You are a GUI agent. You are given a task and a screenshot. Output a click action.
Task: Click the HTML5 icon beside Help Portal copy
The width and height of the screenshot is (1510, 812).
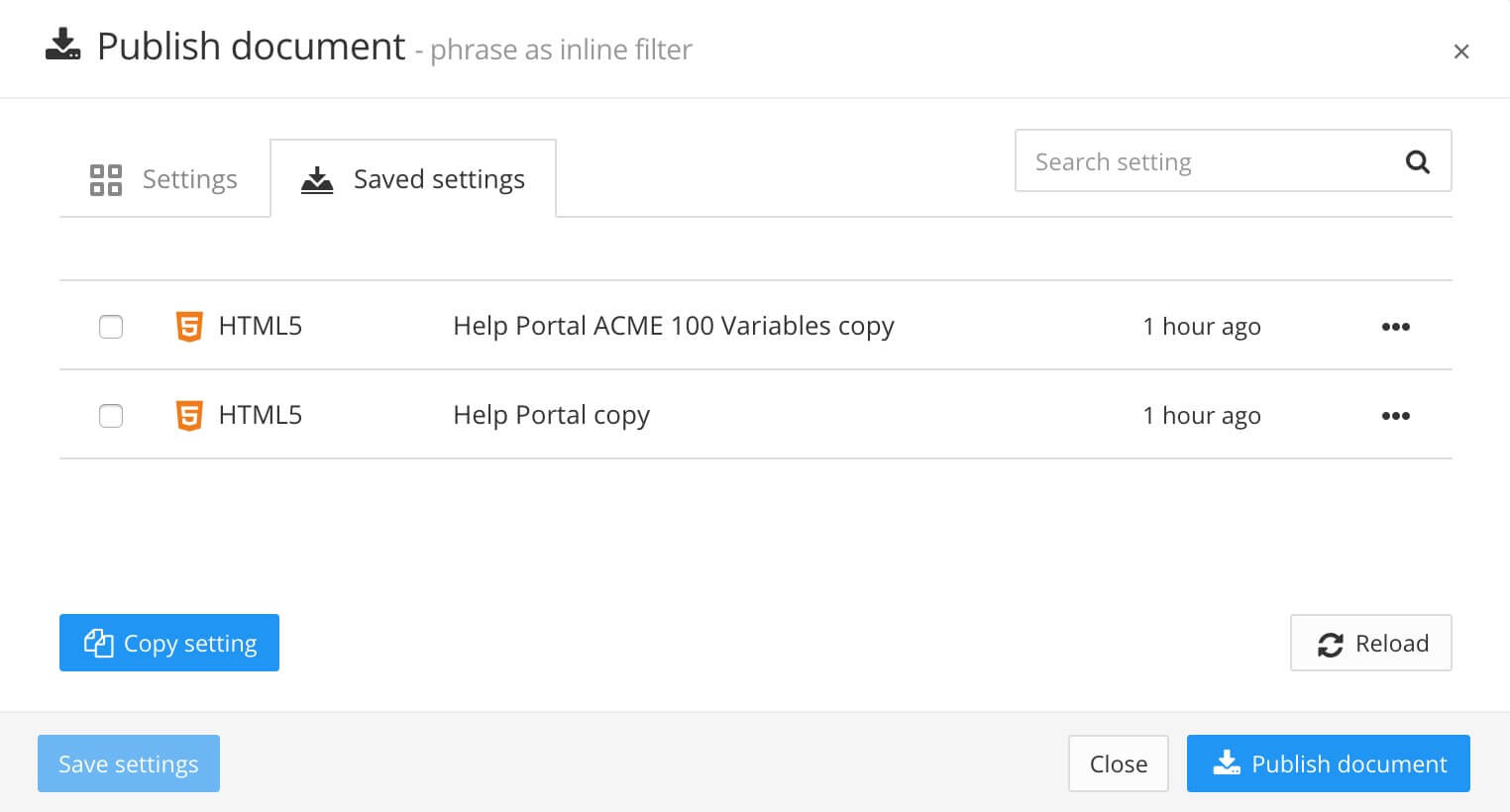point(189,415)
